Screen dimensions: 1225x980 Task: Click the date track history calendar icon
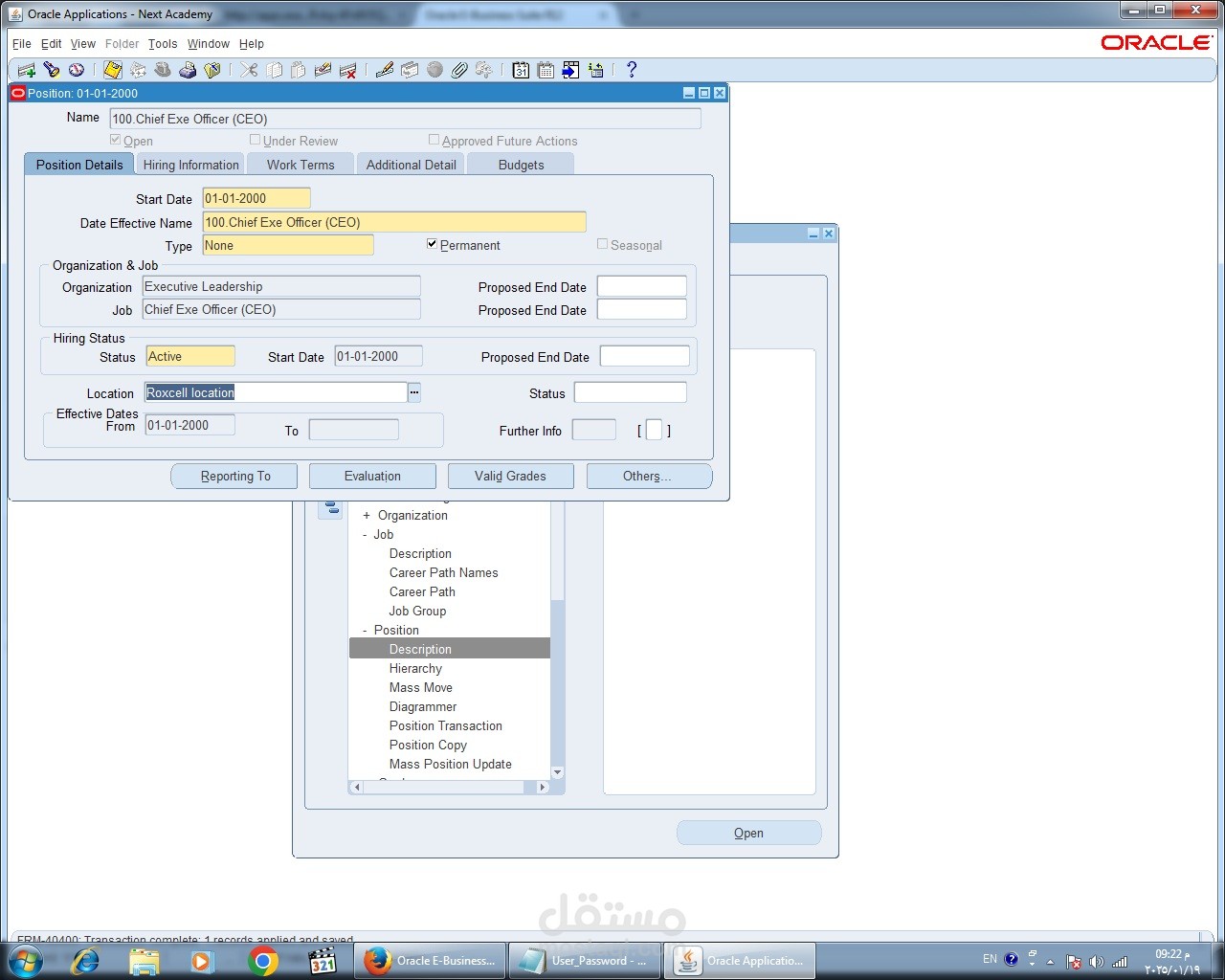point(546,70)
